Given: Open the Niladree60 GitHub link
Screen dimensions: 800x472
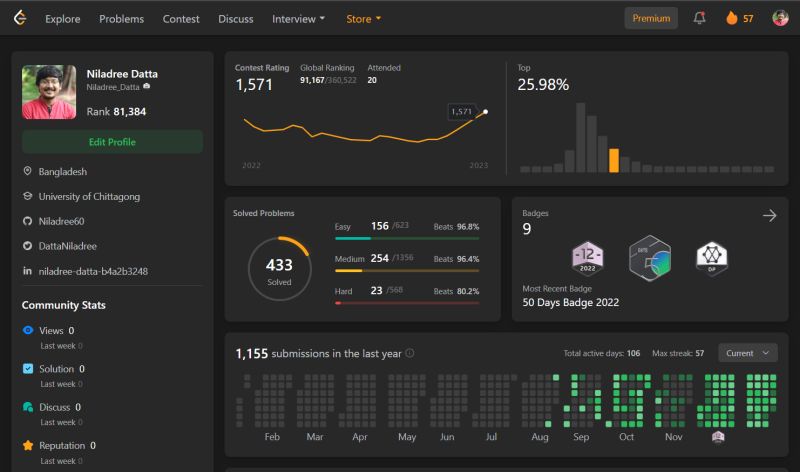Looking at the screenshot, I should tap(61, 221).
